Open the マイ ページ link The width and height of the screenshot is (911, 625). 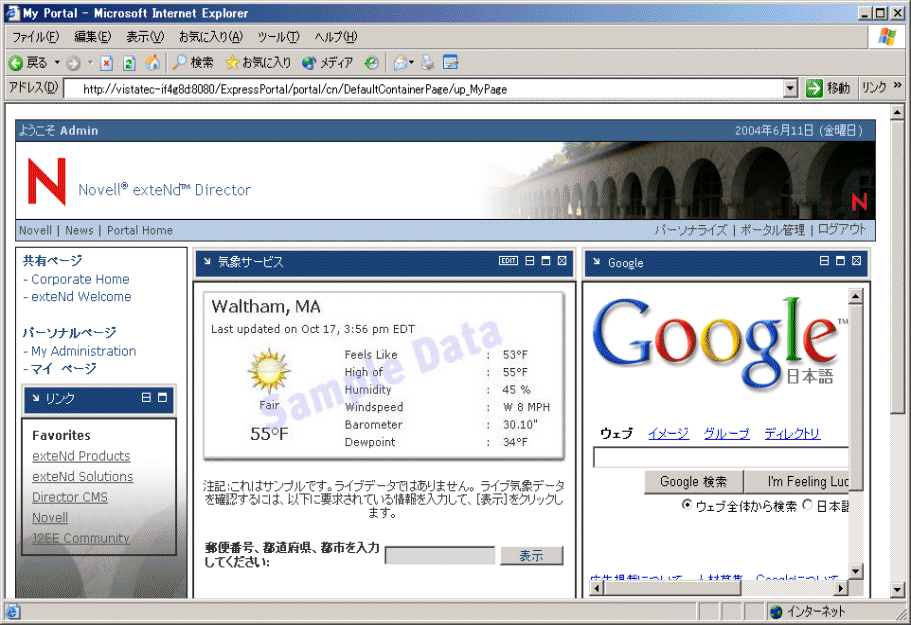click(x=64, y=369)
